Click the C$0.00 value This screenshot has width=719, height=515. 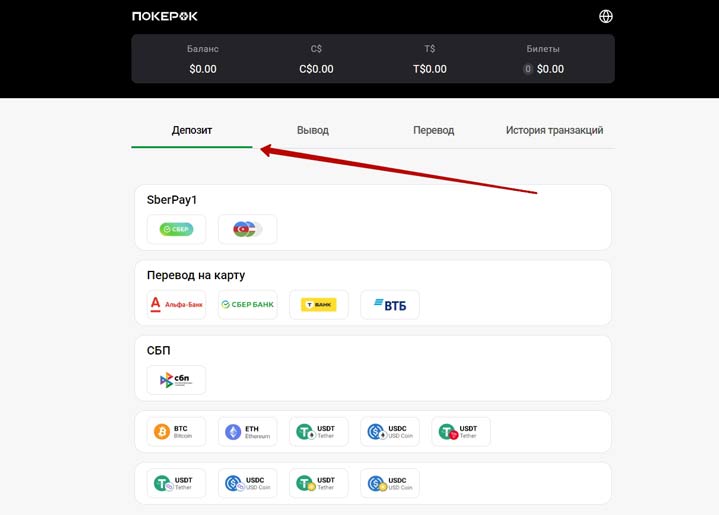(x=316, y=69)
